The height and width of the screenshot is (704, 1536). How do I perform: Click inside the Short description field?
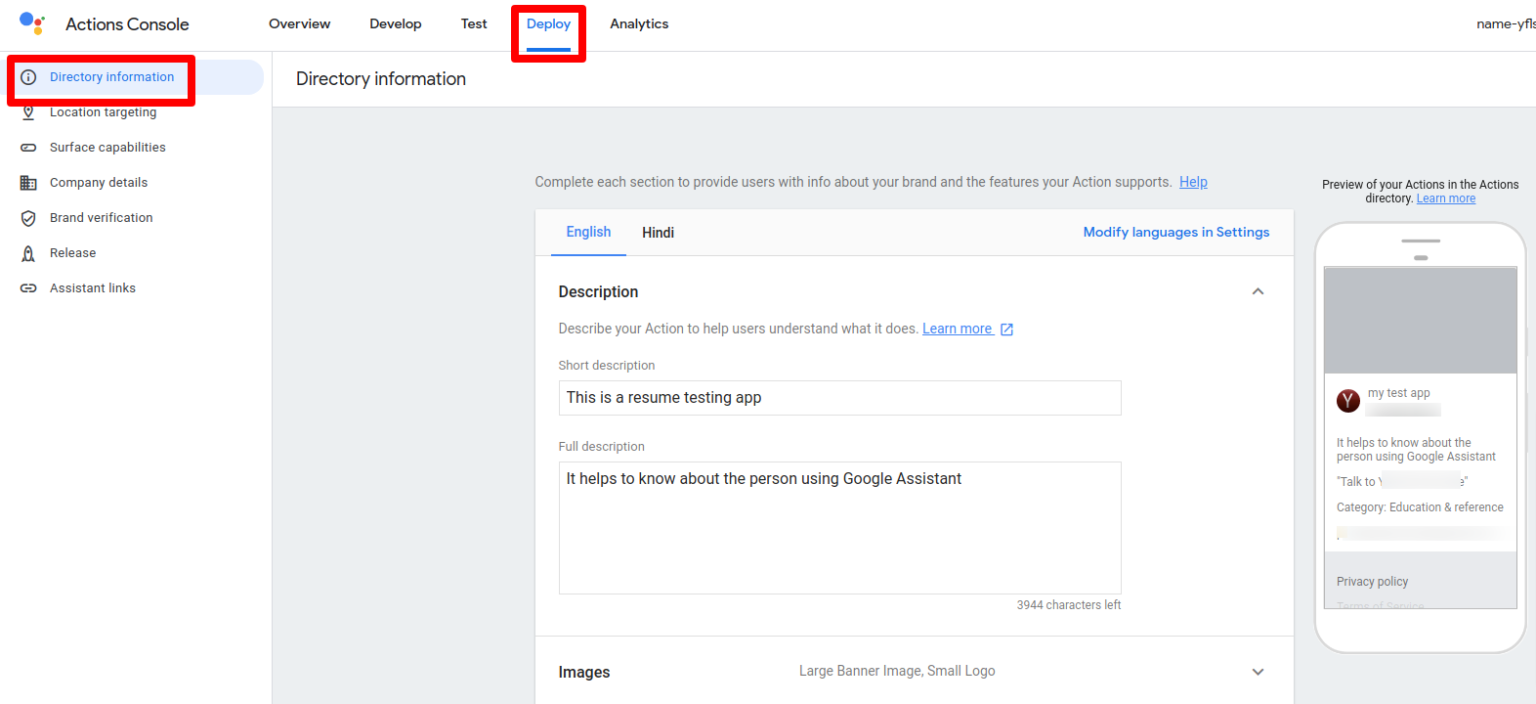click(x=839, y=397)
